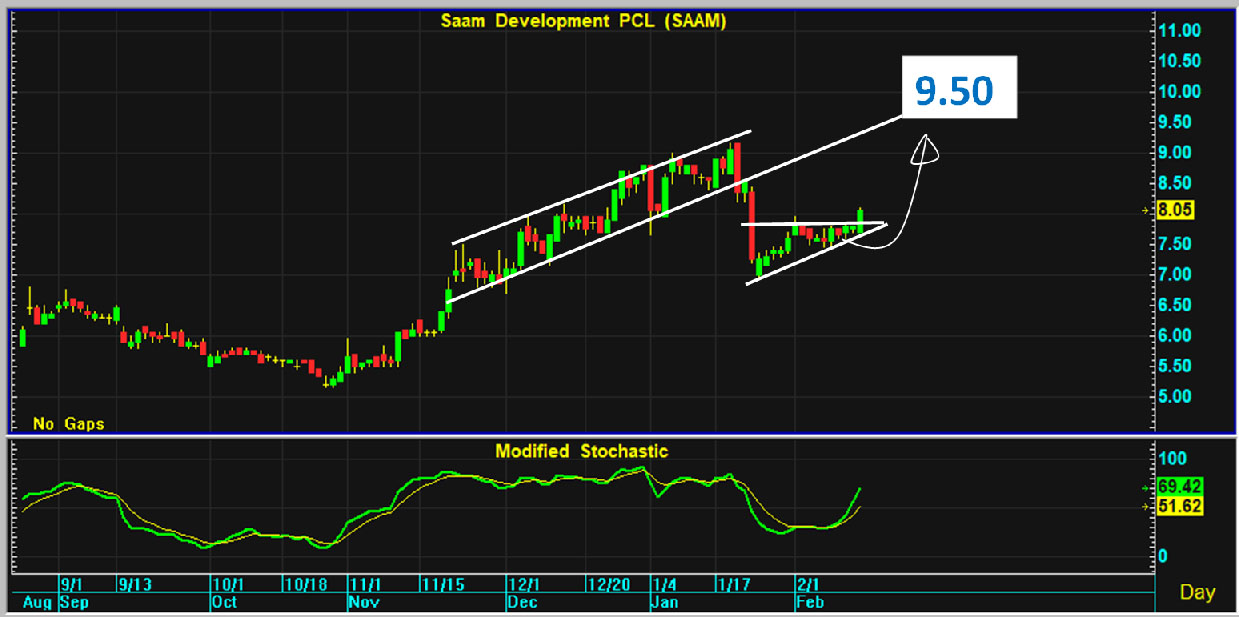The width and height of the screenshot is (1239, 617).
Task: Click the 1/17 date label
Action: pos(732,585)
